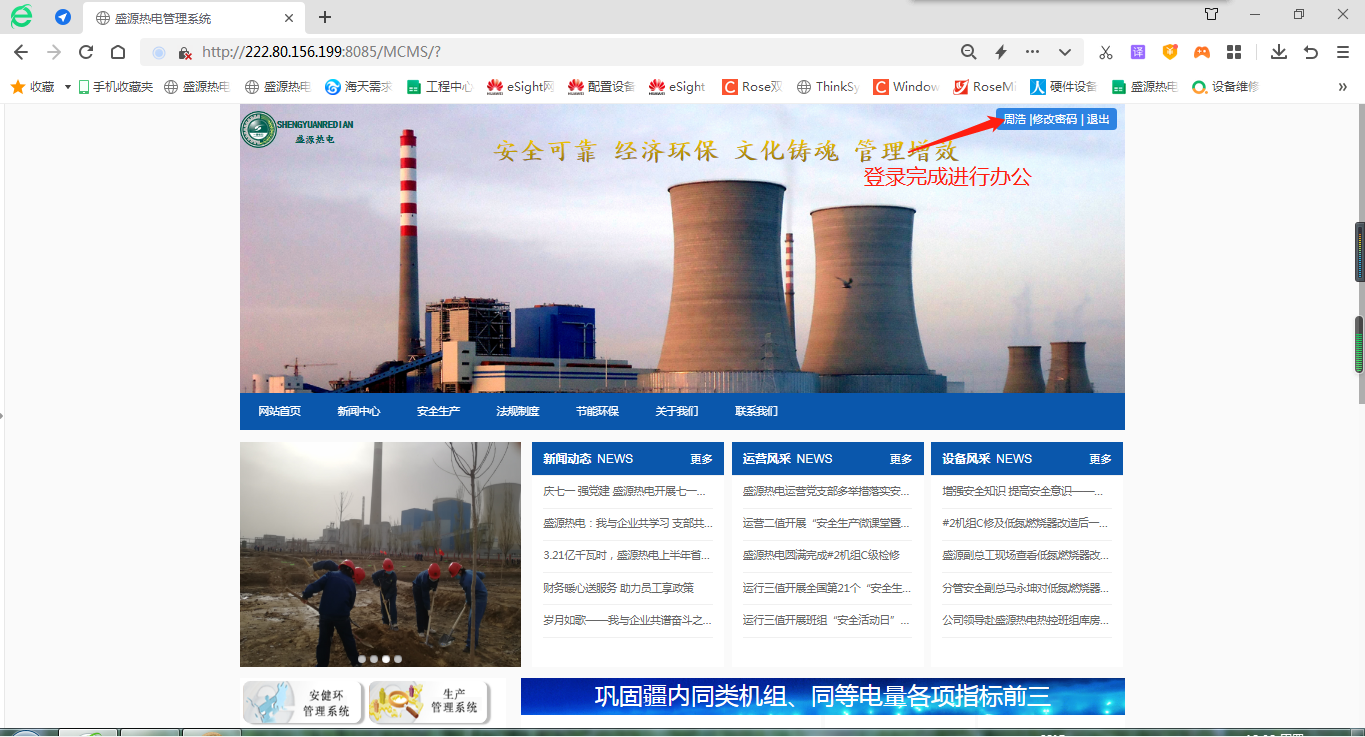Go back with the browser back arrow
The height and width of the screenshot is (737, 1365).
[x=20, y=52]
